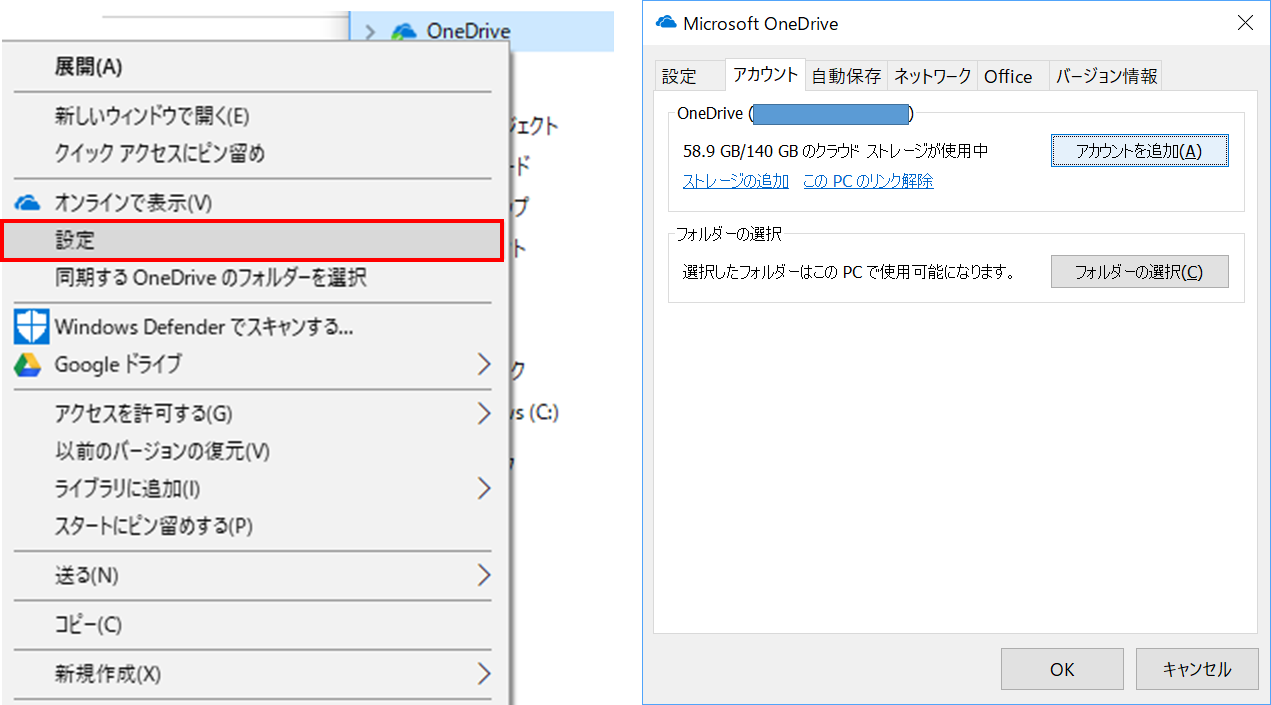This screenshot has width=1271, height=705.
Task: Follow the ストレージの追加 link
Action: (736, 181)
